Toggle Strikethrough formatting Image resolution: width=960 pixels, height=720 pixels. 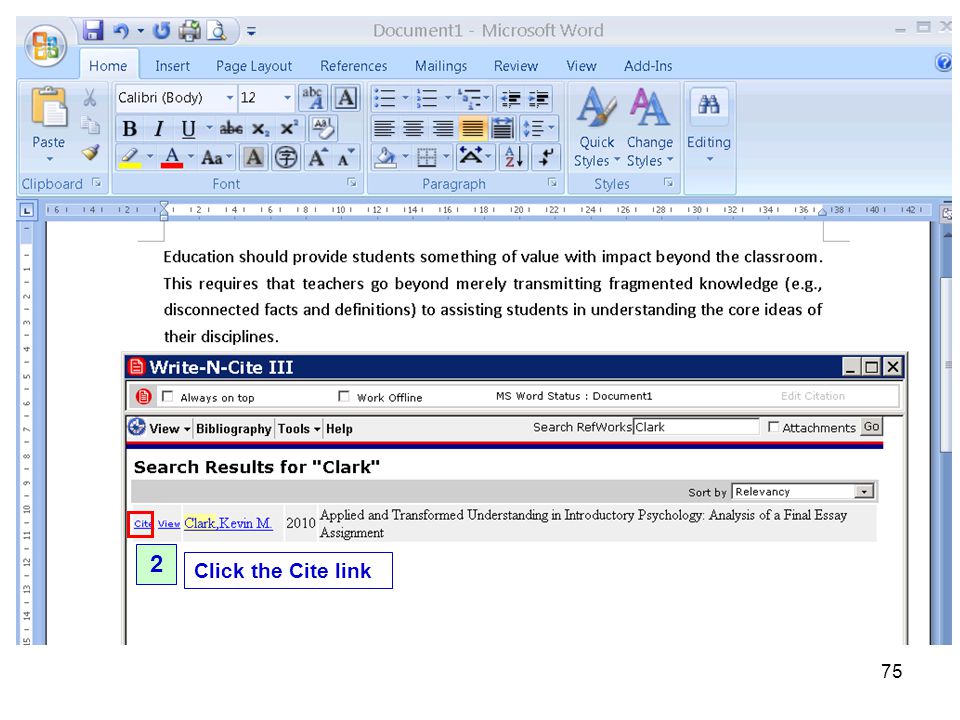click(231, 129)
